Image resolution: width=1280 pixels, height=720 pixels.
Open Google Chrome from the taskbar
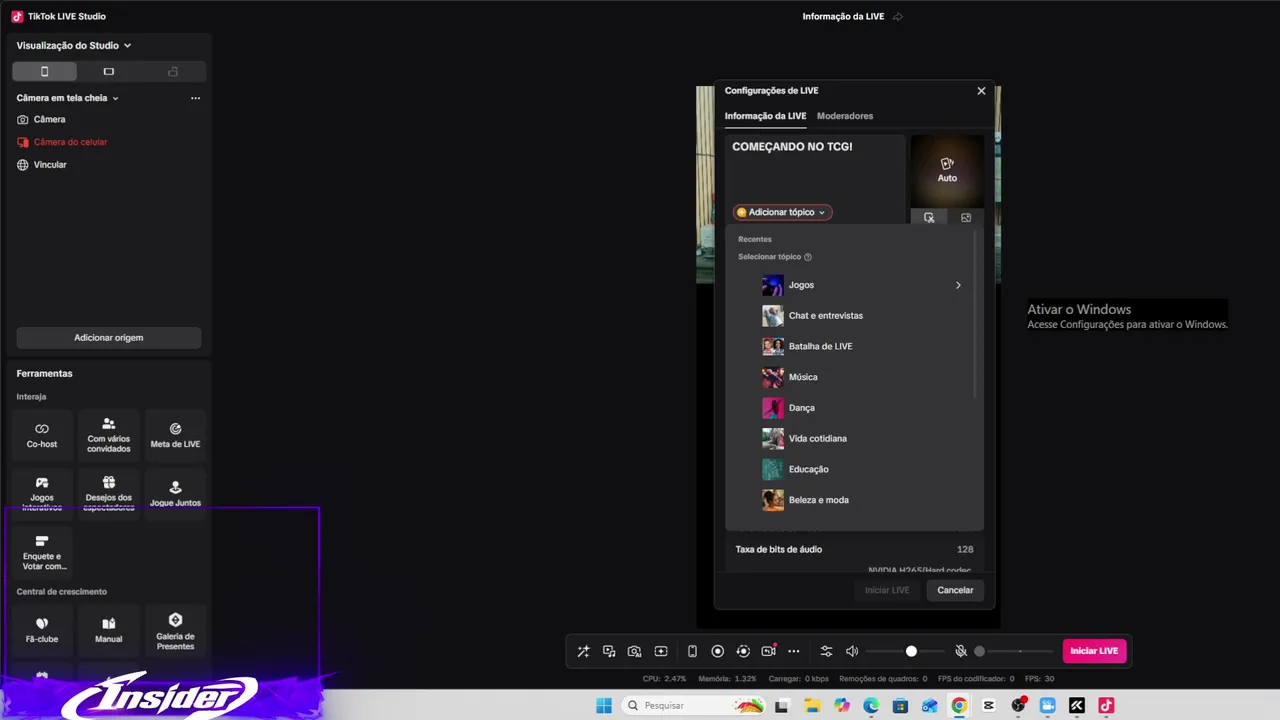pos(959,706)
